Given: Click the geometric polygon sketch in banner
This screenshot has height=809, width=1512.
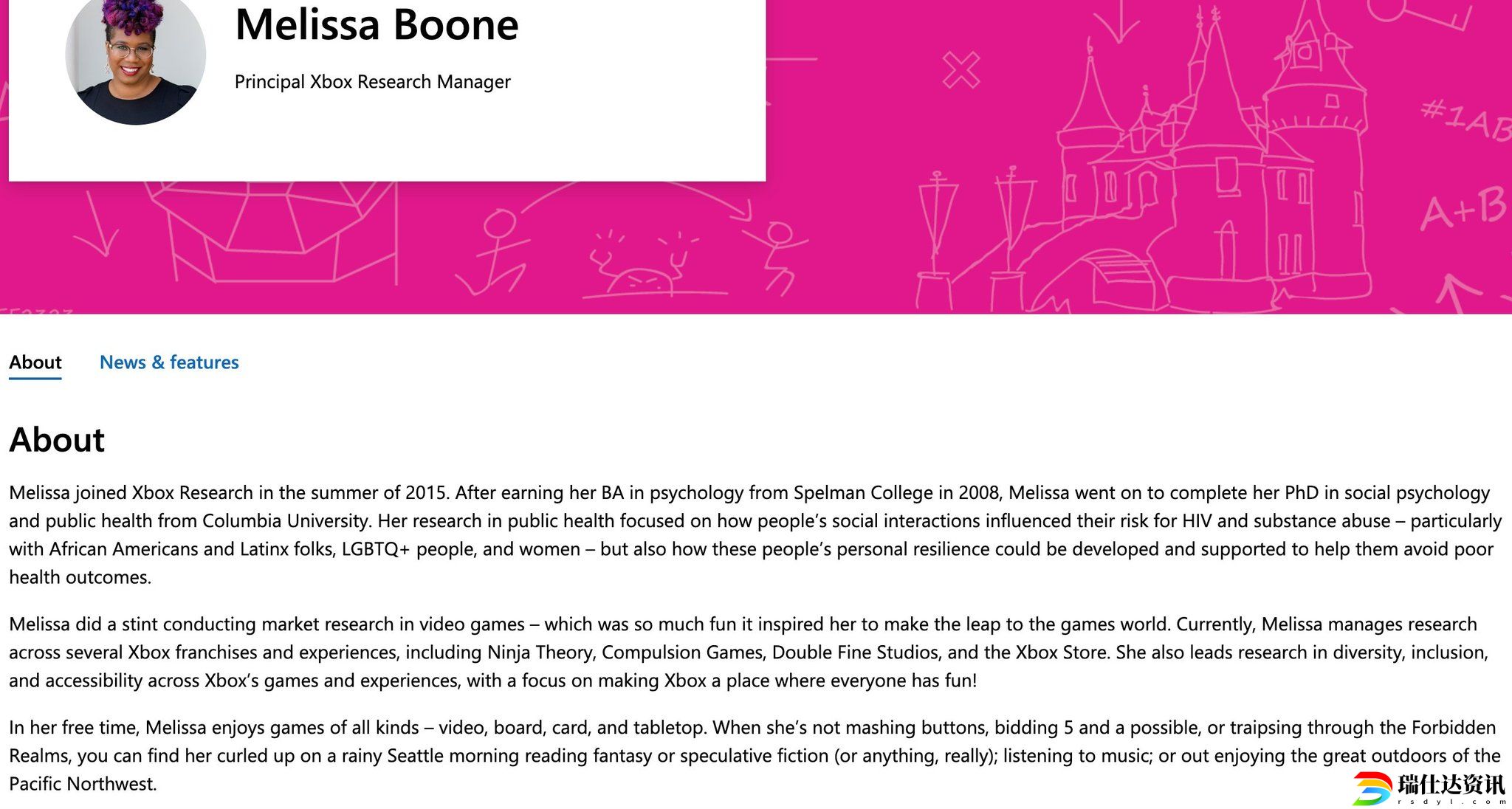Looking at the screenshot, I should pyautogui.click(x=269, y=230).
